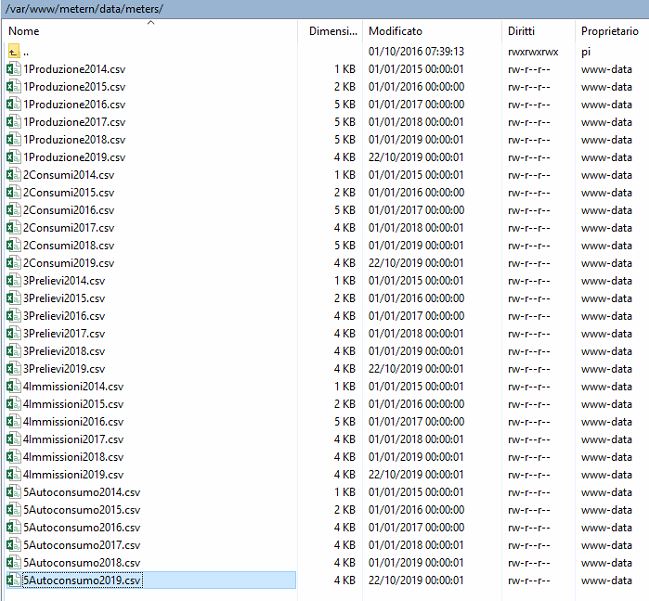Select file name 4Immissioni2019.csv

point(73,475)
